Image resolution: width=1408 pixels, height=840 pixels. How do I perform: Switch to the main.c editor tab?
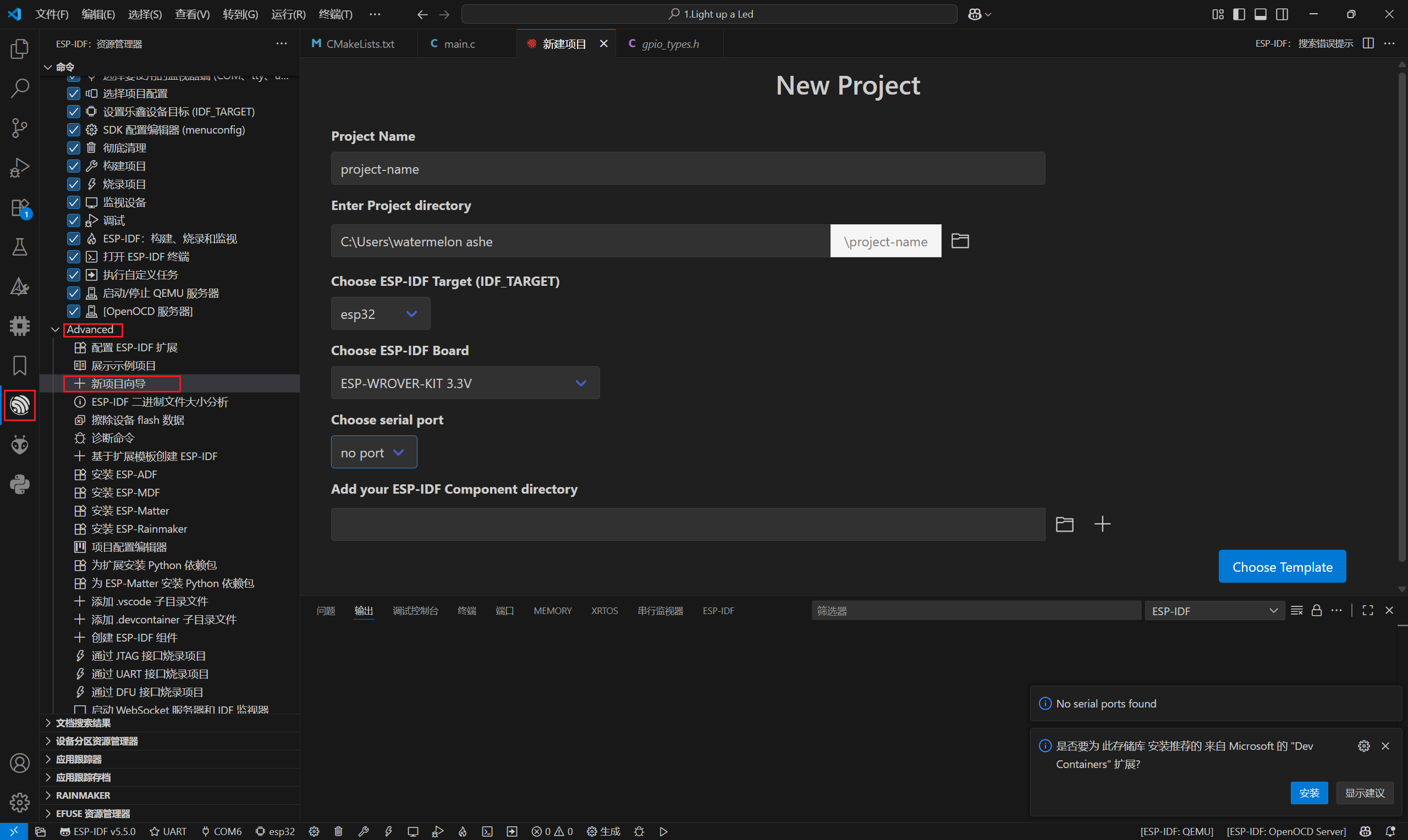pos(459,43)
